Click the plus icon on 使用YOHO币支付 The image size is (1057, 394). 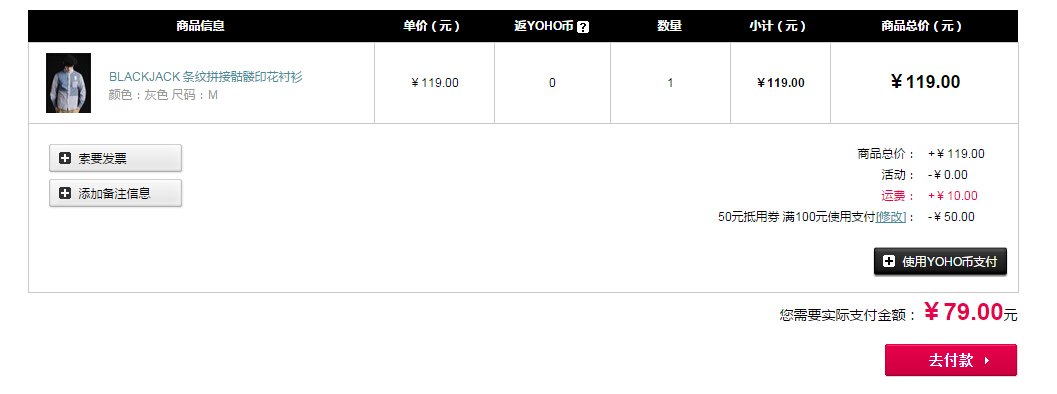click(889, 261)
